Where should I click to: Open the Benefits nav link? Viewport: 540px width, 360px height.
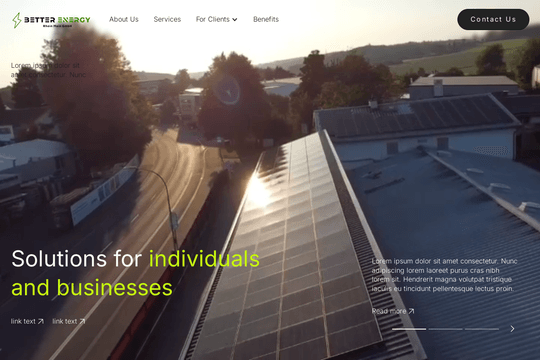266,19
